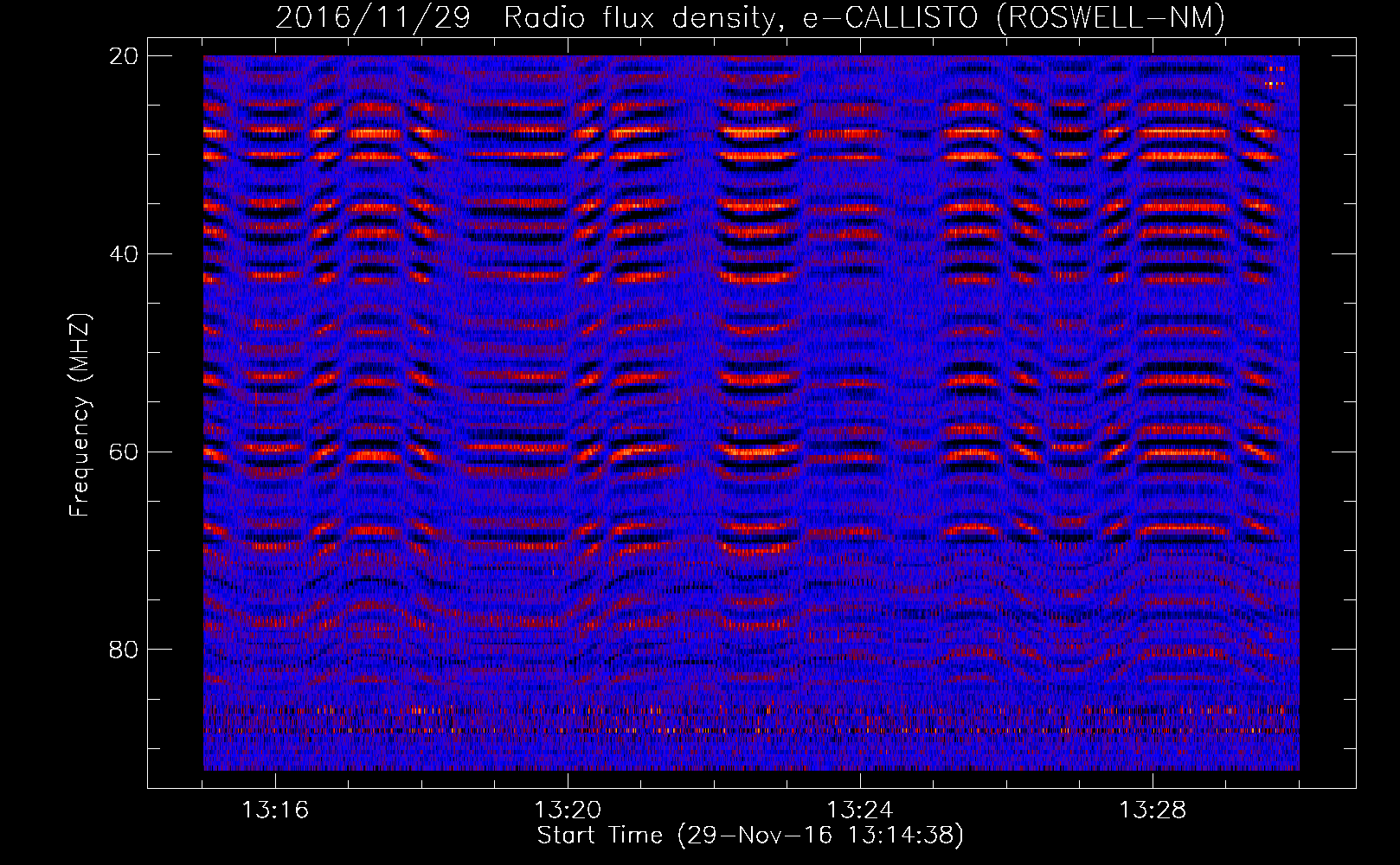Click the 13:24 time tick label

[x=860, y=811]
